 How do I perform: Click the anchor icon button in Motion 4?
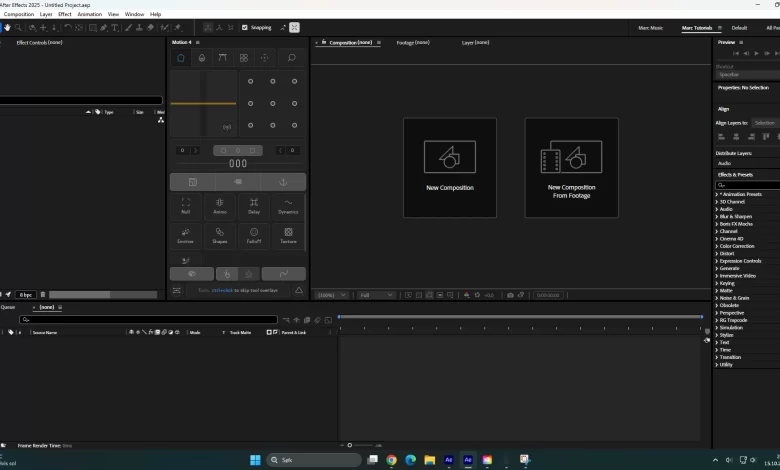pos(283,182)
